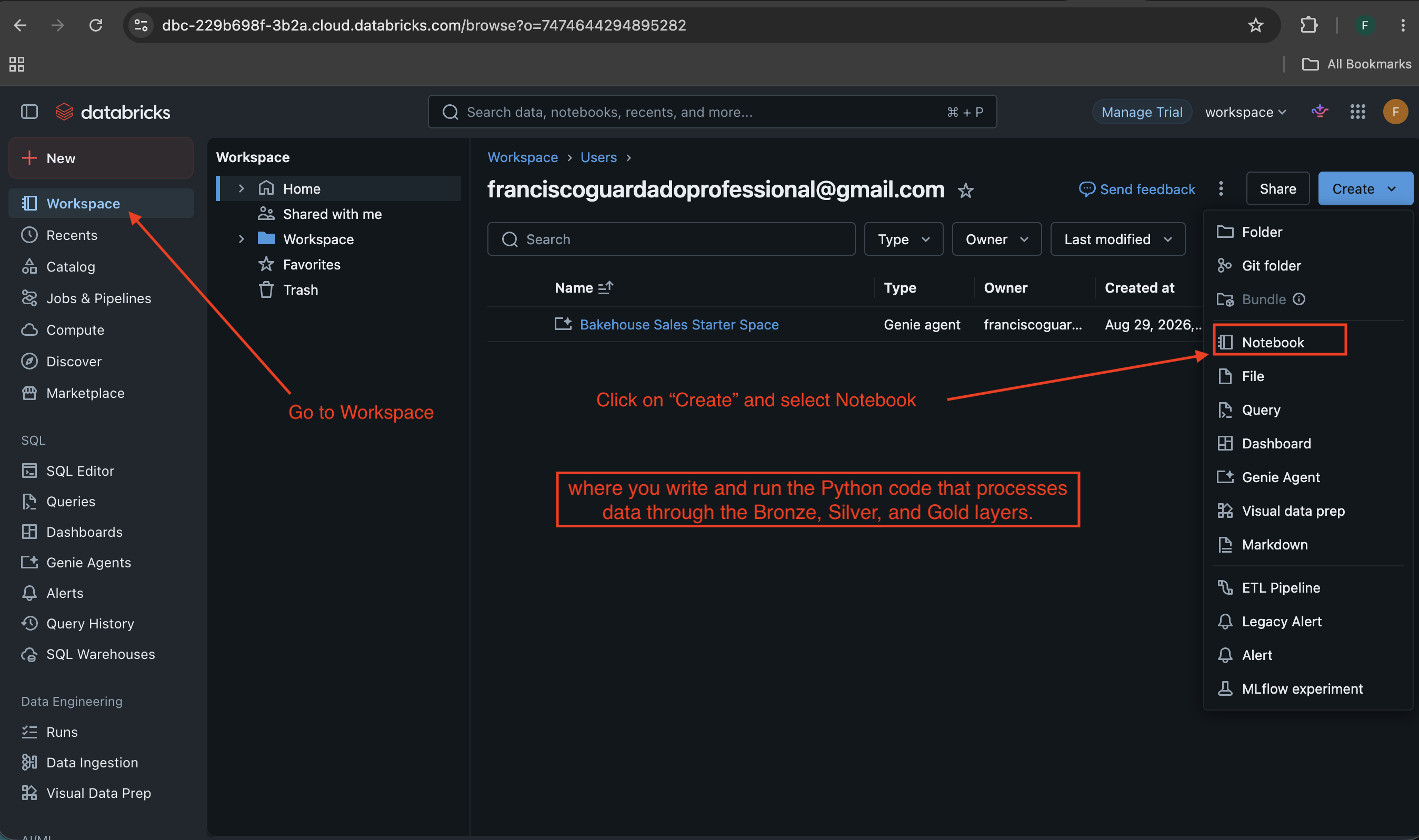Select Favorites in the workspace tree
1419x840 pixels.
[x=338, y=264]
